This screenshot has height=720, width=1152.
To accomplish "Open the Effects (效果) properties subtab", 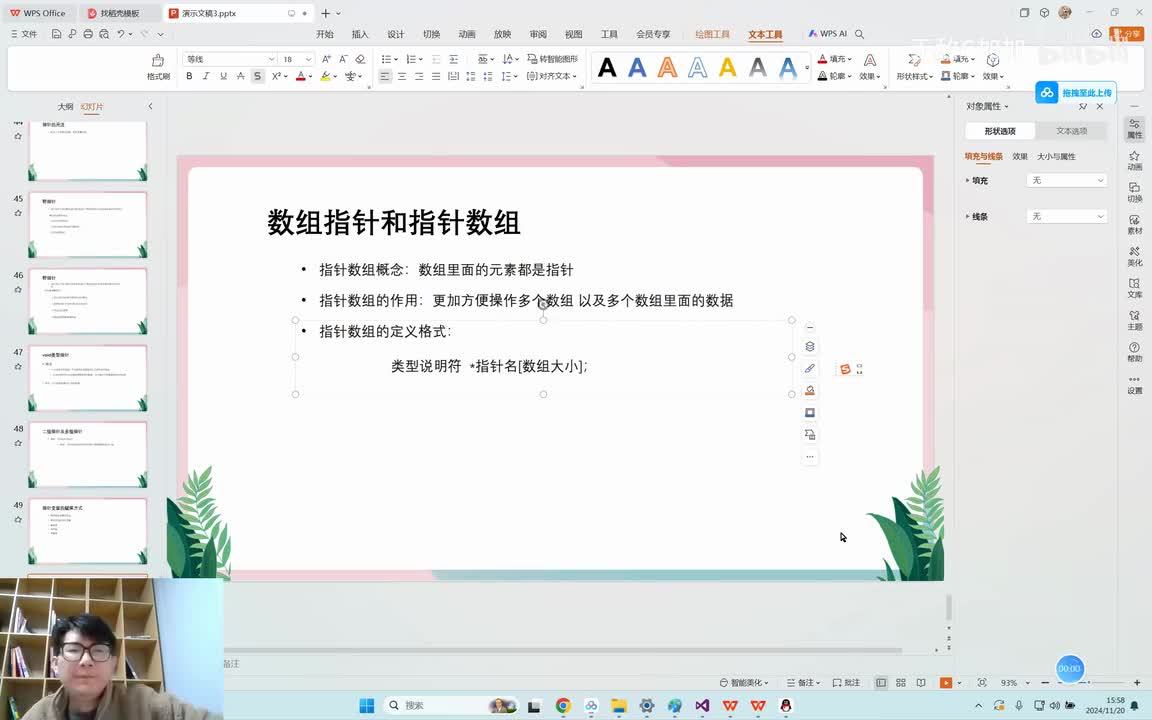I will coord(1020,156).
